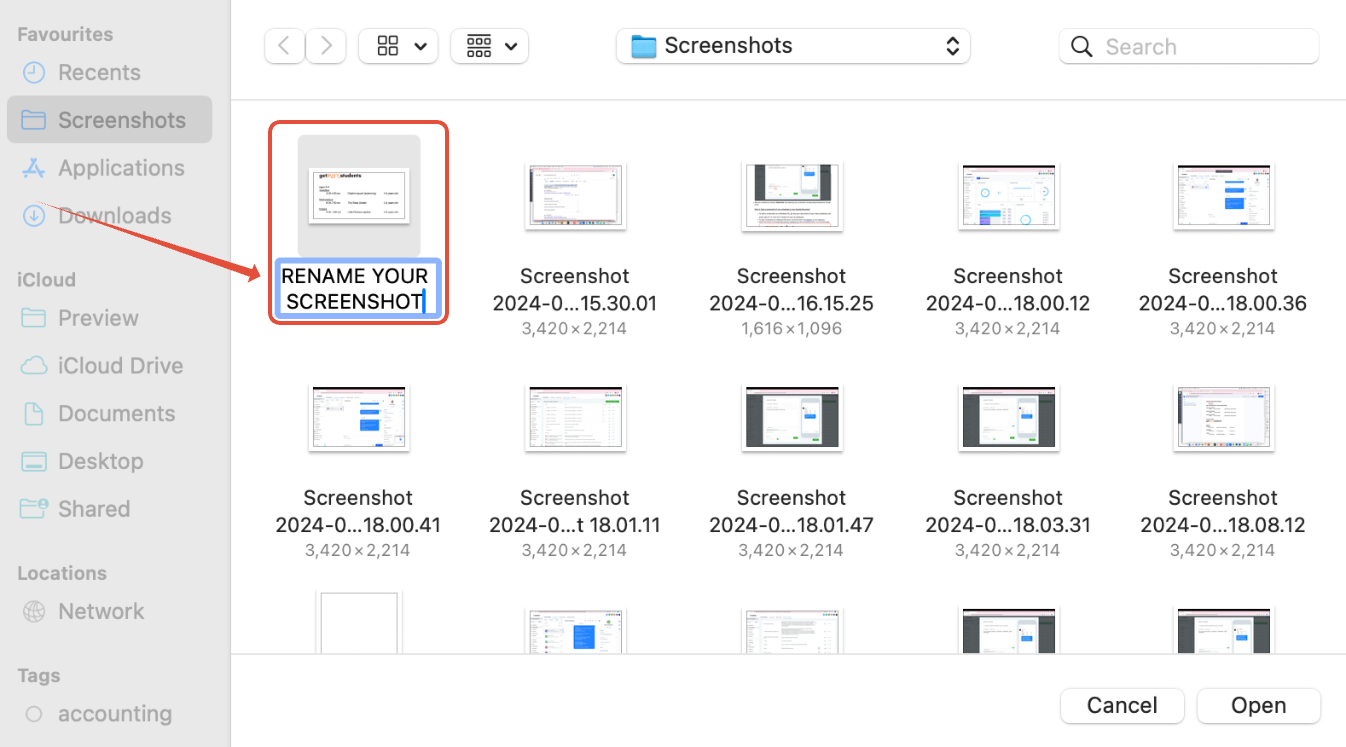1346x747 pixels.
Task: Click the accounting tag circle
Action: coord(34,714)
